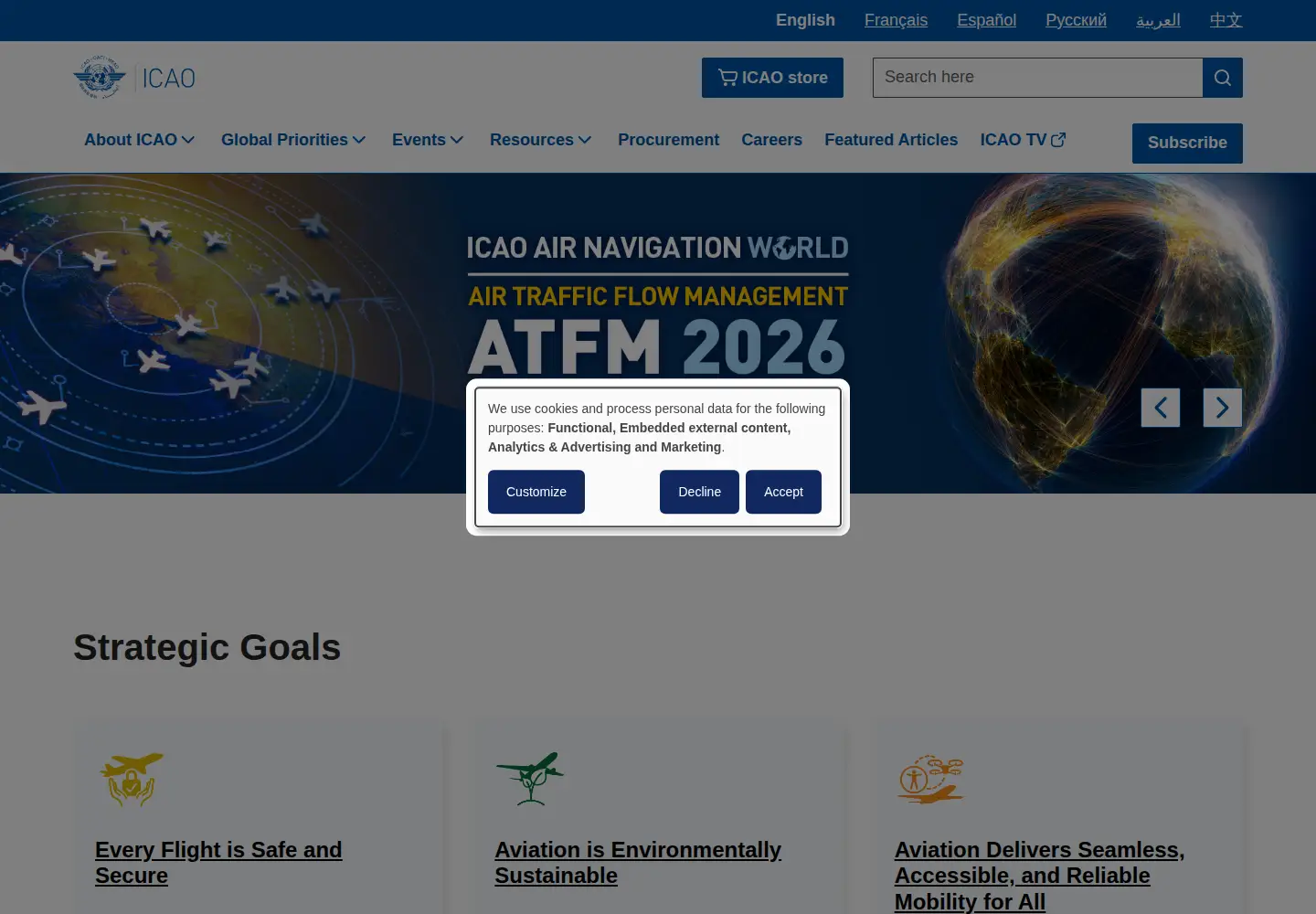Switch language to Русский

1076,20
